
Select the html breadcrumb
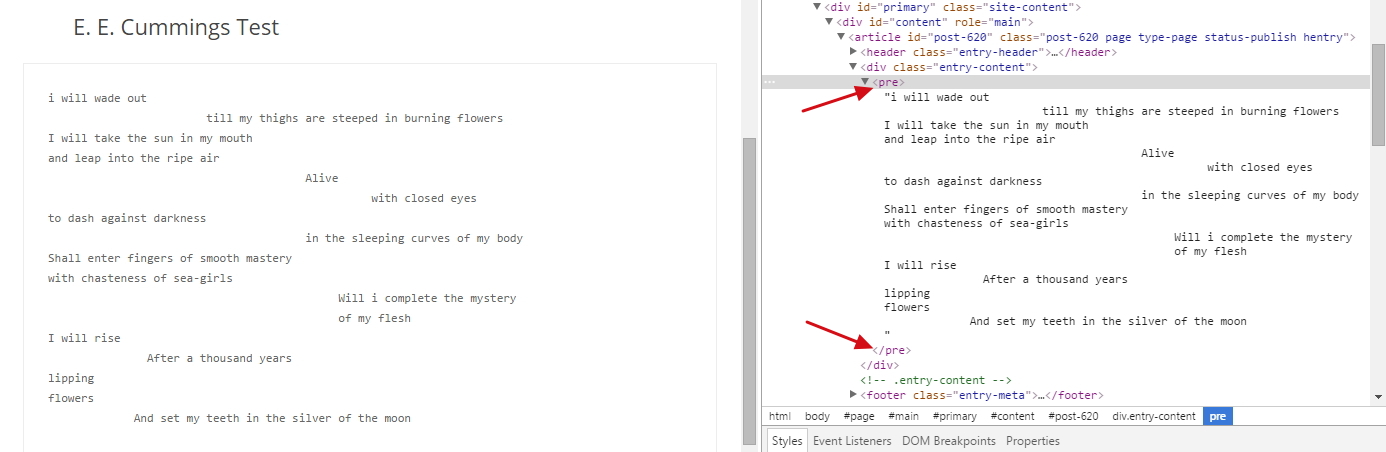tap(780, 417)
